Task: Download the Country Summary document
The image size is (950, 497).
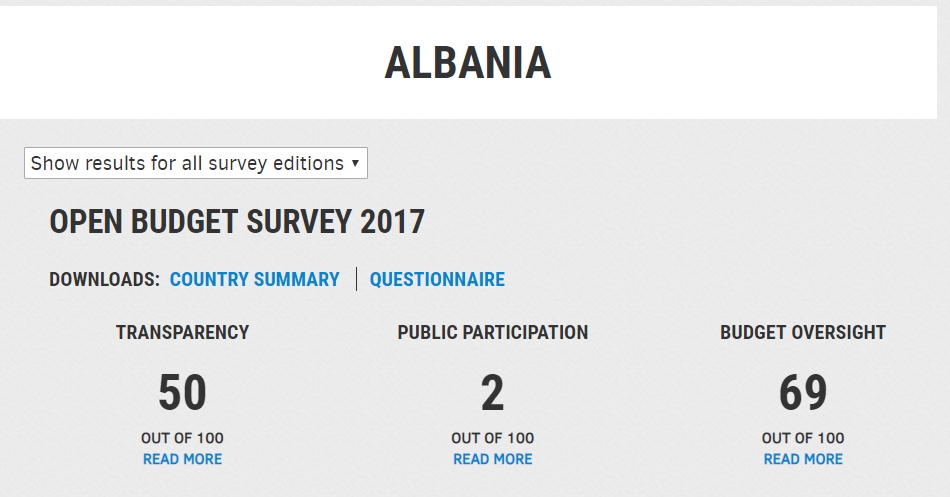Action: click(254, 279)
